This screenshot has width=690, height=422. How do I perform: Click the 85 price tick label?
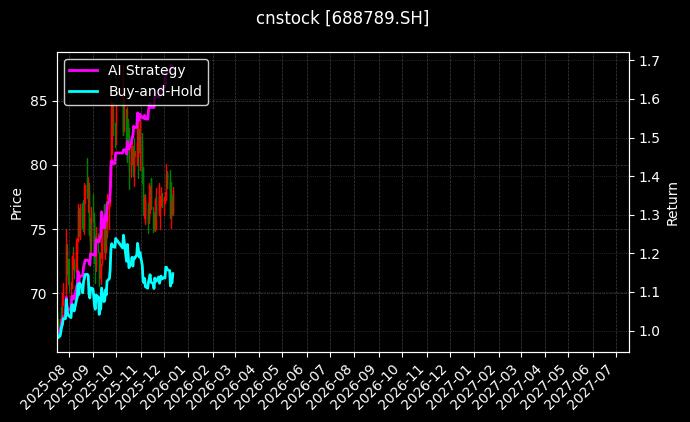coord(40,101)
